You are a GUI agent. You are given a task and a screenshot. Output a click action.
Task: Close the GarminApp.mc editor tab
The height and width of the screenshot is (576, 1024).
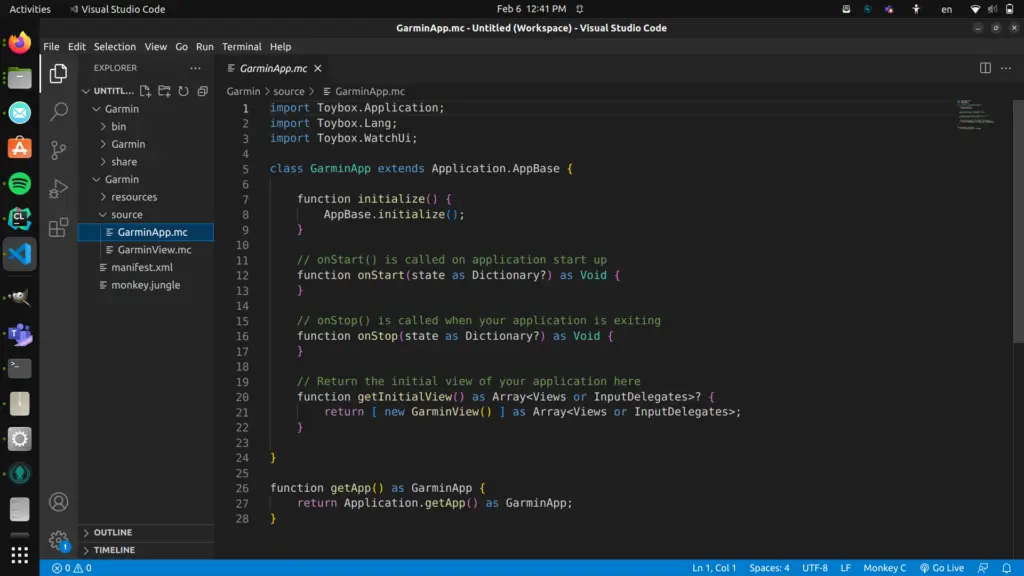(317, 68)
